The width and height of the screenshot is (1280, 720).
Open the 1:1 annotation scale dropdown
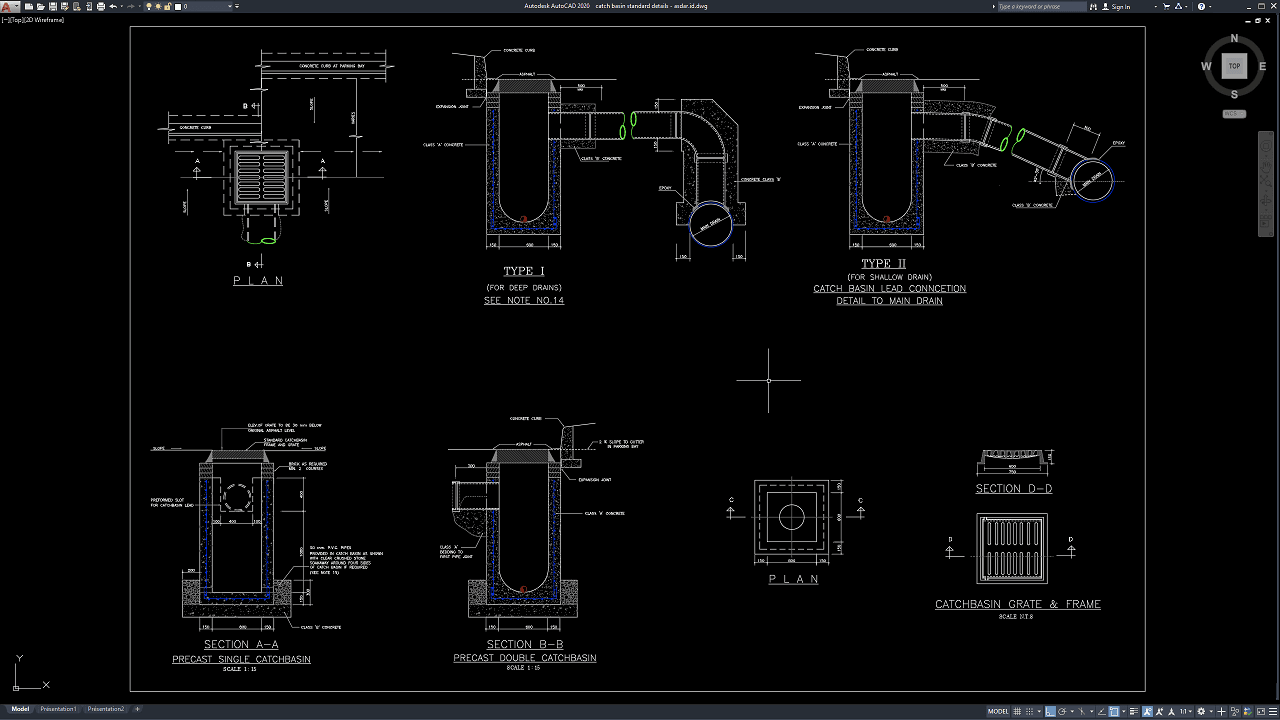coord(1186,711)
